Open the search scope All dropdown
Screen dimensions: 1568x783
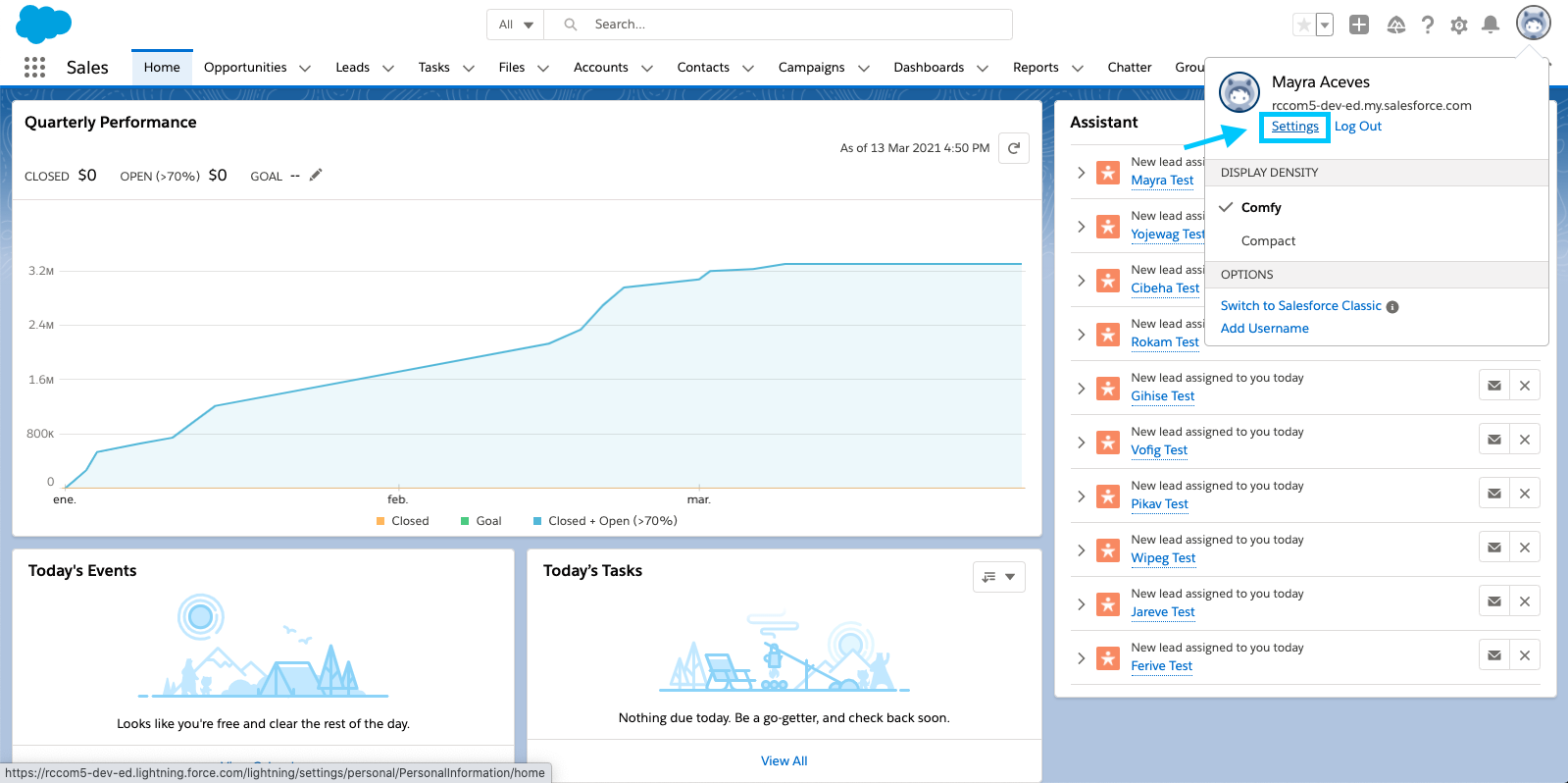tap(516, 25)
